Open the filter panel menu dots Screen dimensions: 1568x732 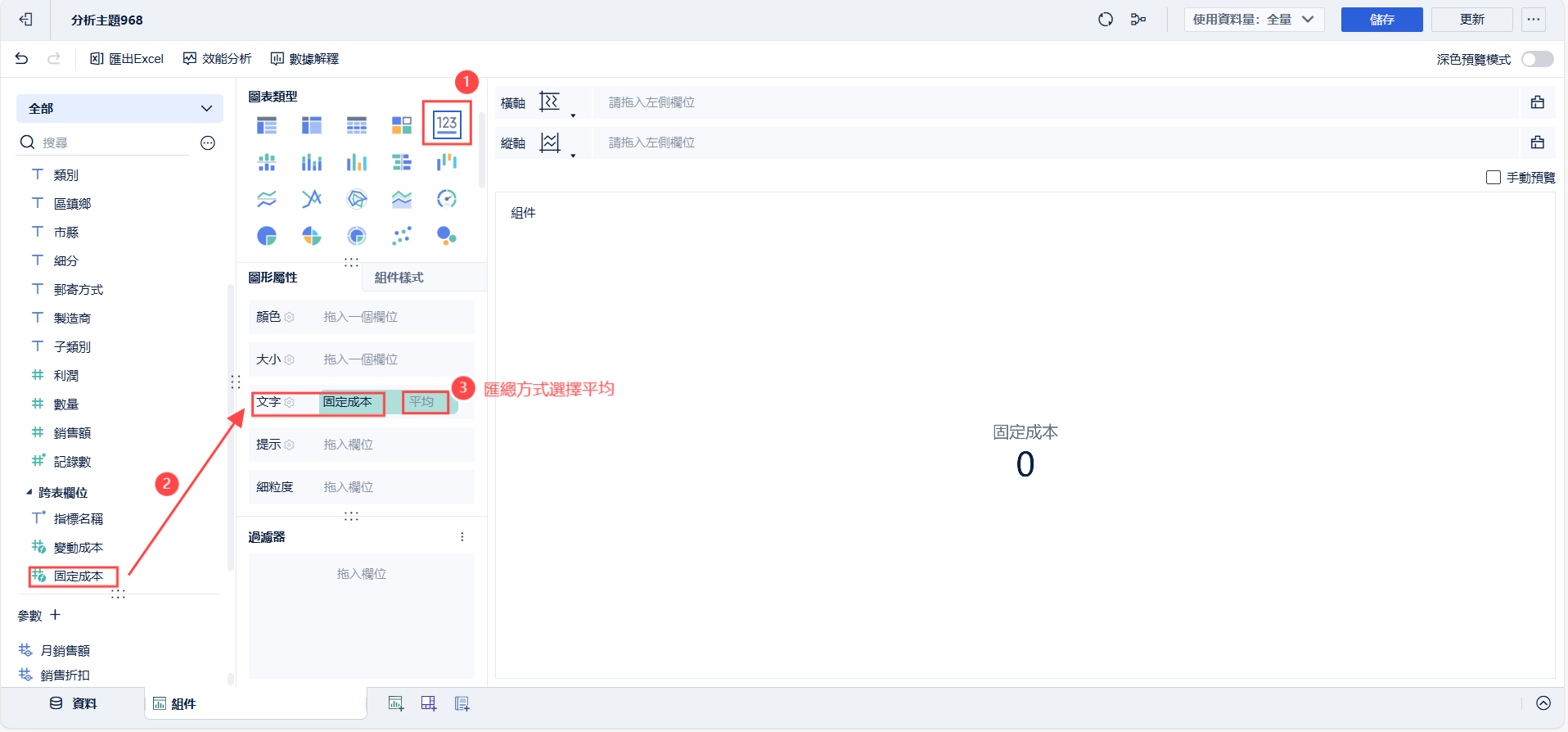(462, 537)
